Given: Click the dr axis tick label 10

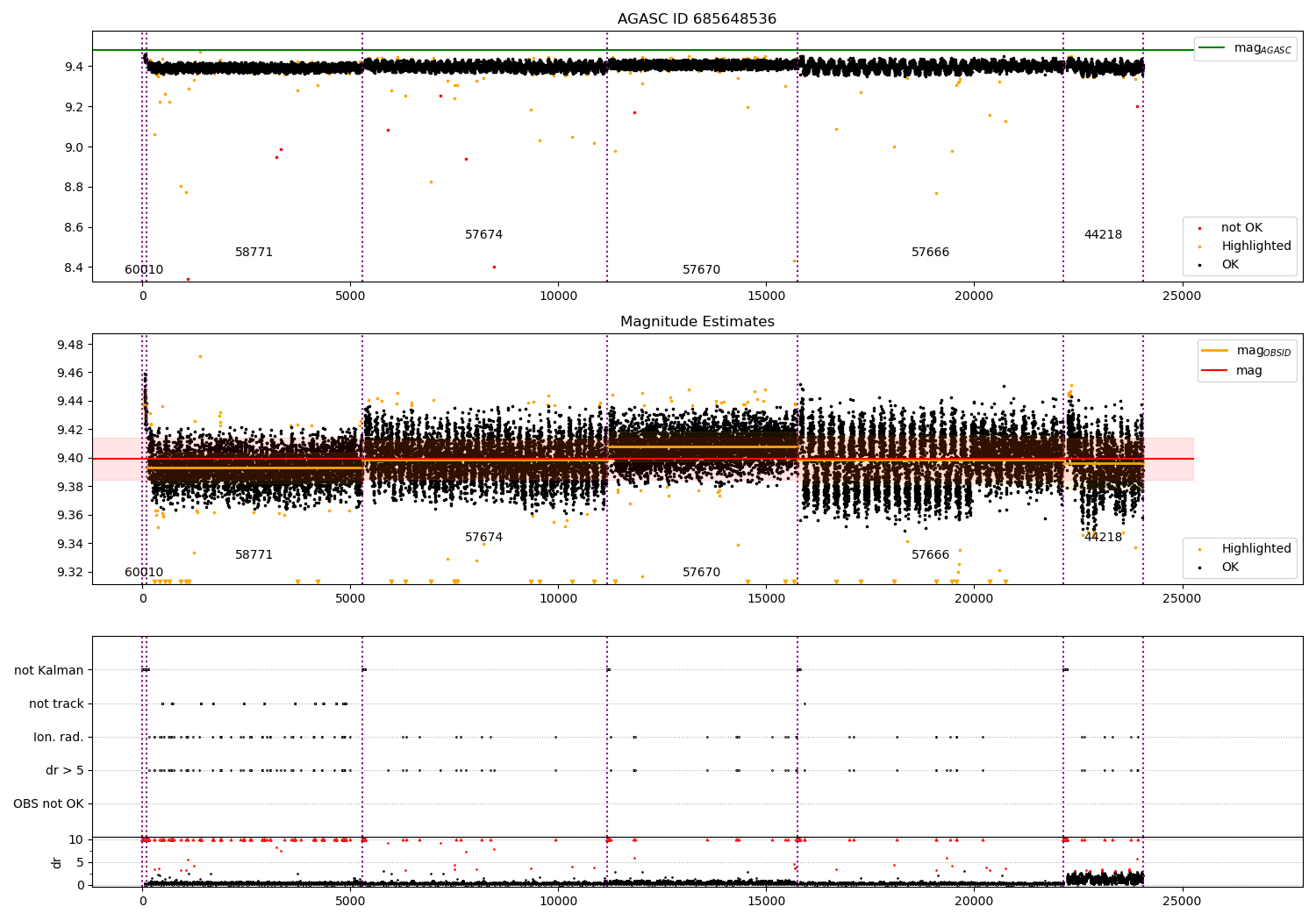Looking at the screenshot, I should [76, 839].
